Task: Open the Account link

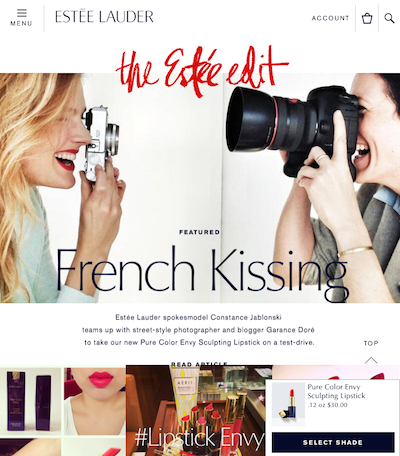Action: click(x=330, y=18)
